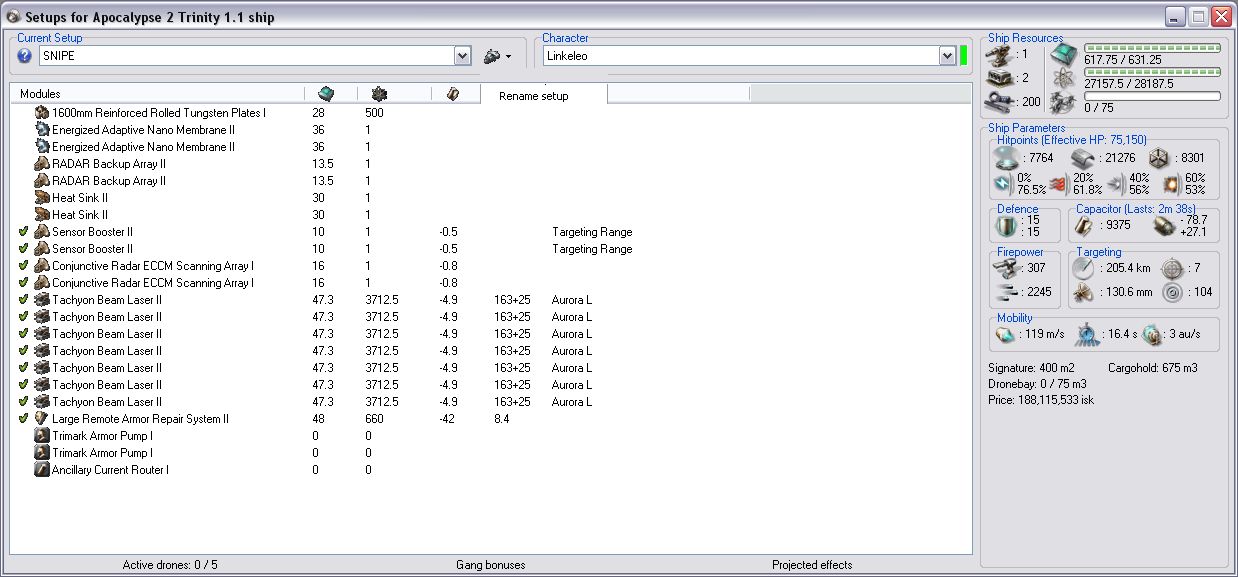Click the green character status indicator

point(964,56)
